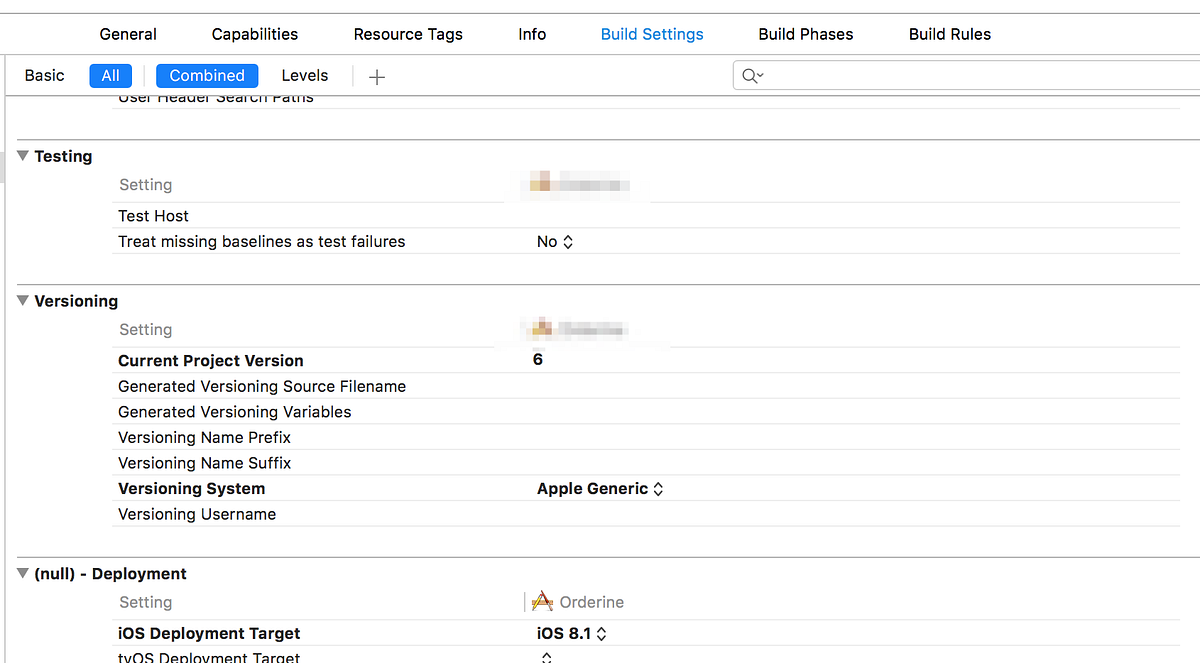1200x663 pixels.
Task: Switch to the Levels view
Action: (304, 75)
